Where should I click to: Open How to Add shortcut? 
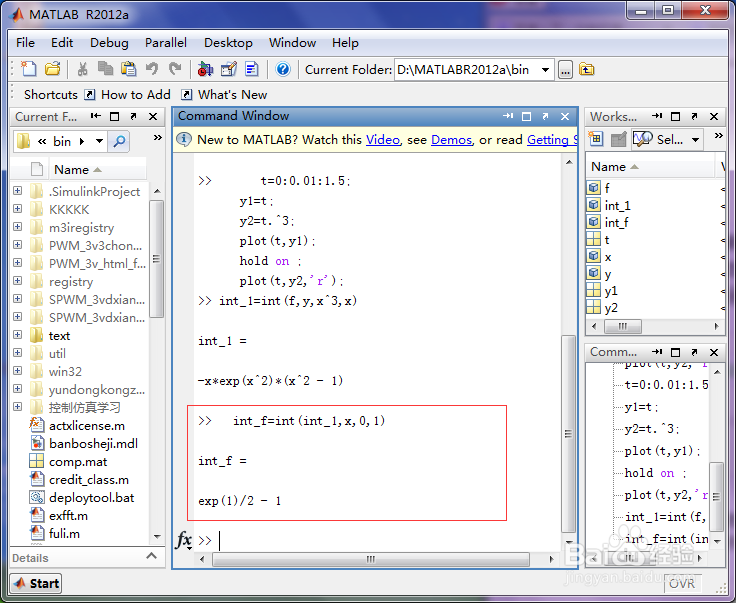coord(128,95)
